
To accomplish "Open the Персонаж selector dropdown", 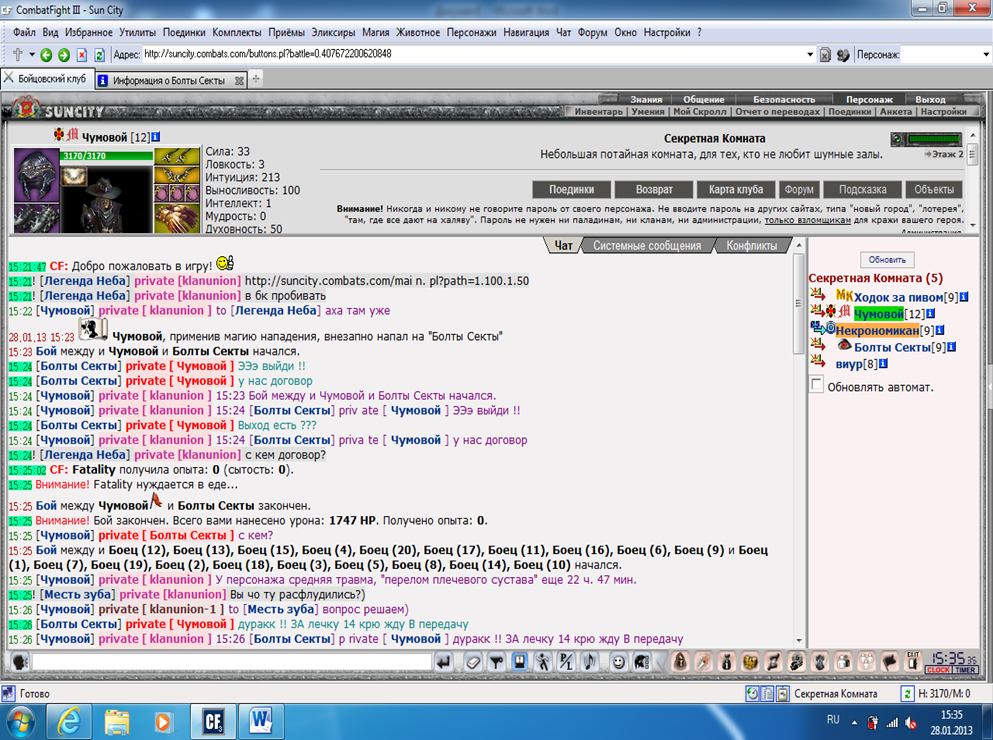I will 985,54.
